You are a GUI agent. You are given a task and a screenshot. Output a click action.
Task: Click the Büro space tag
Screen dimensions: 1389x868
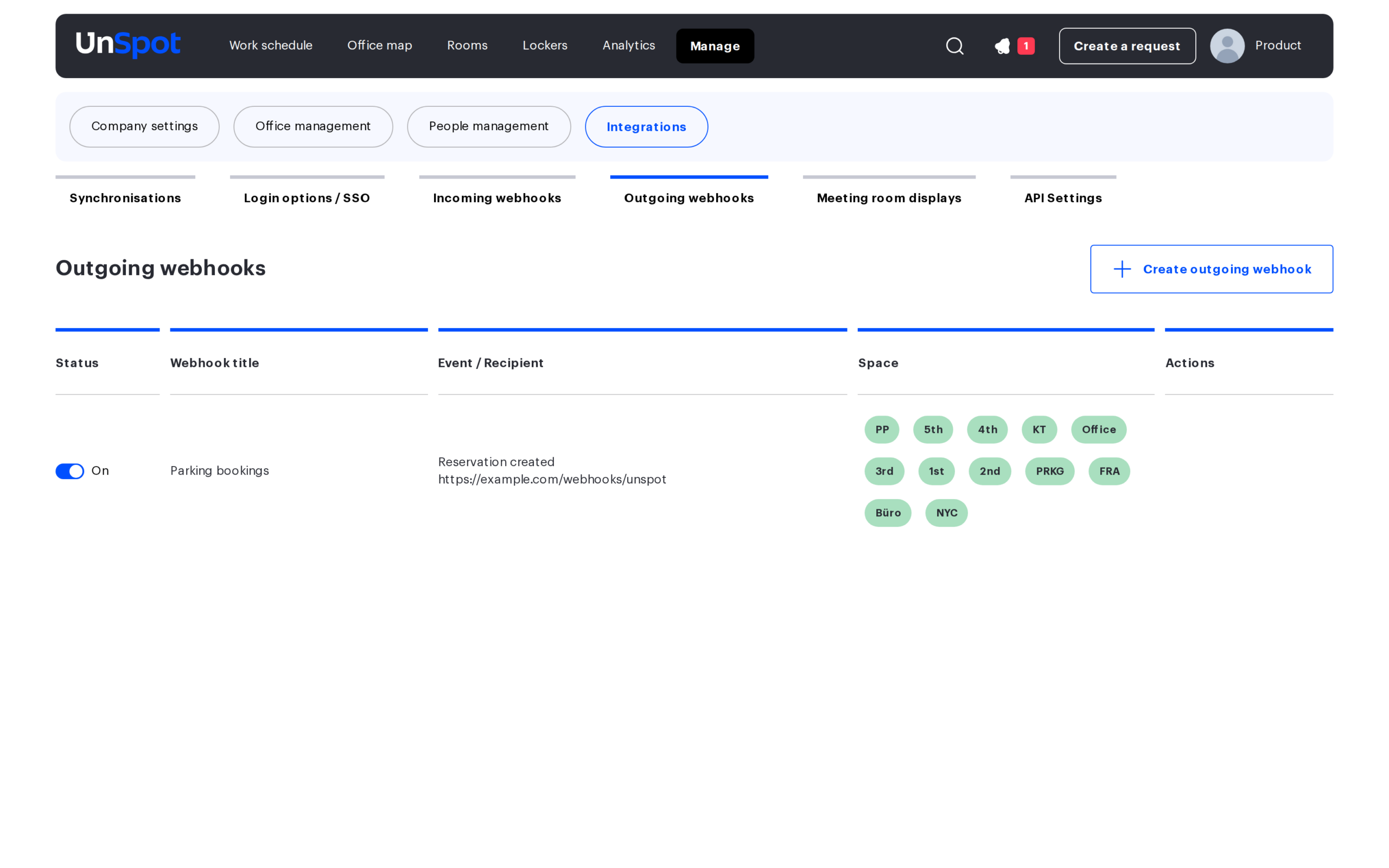[x=887, y=513]
